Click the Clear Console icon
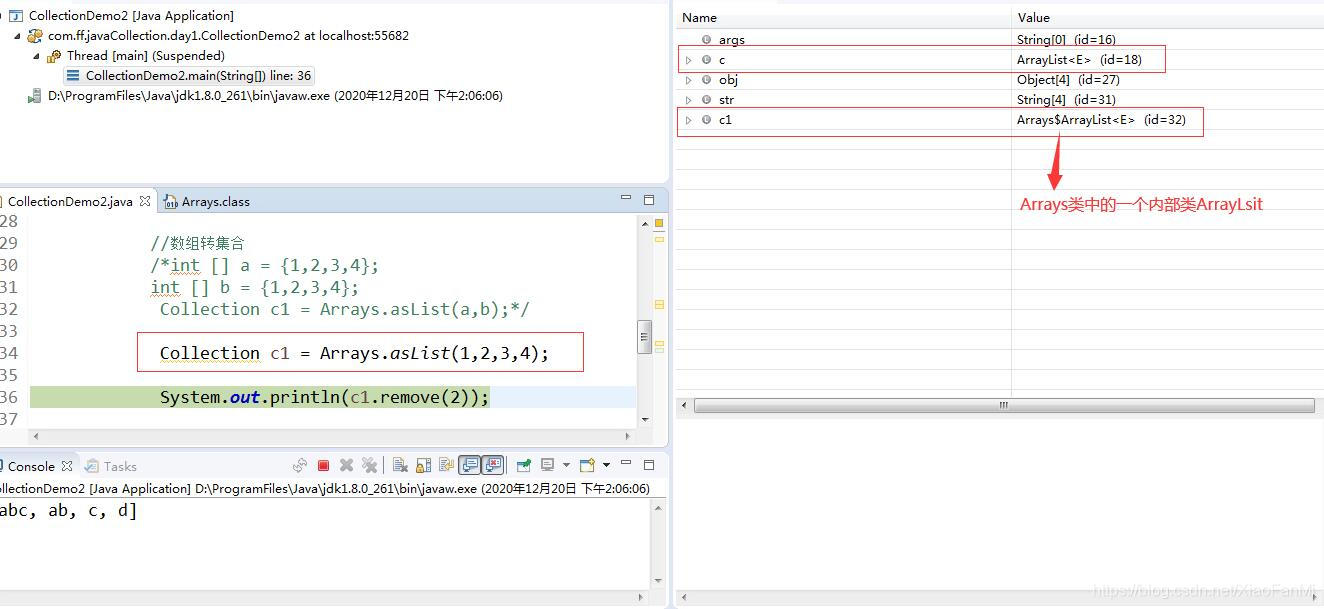1324x609 pixels. [399, 465]
